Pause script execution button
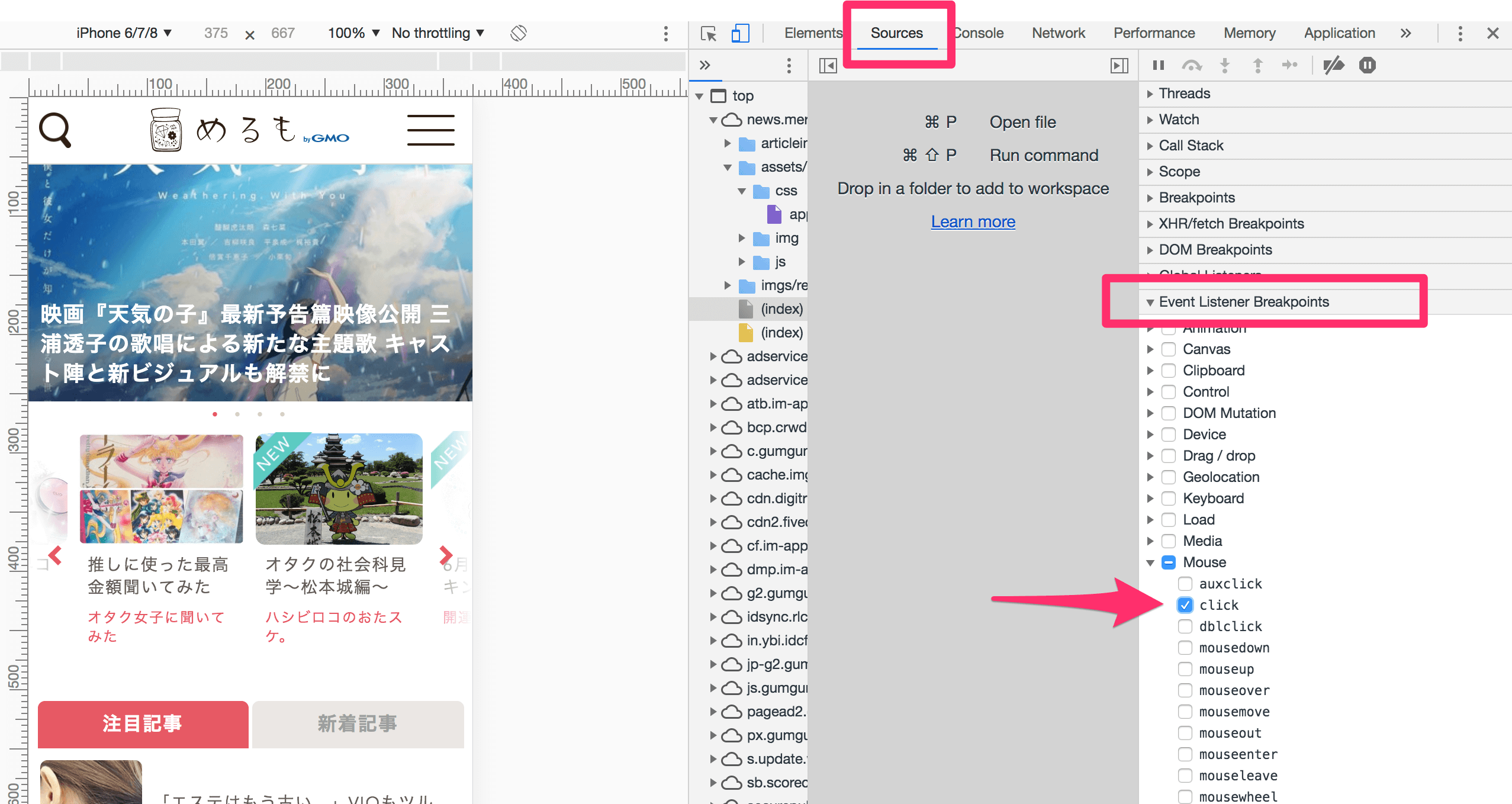 point(1159,65)
